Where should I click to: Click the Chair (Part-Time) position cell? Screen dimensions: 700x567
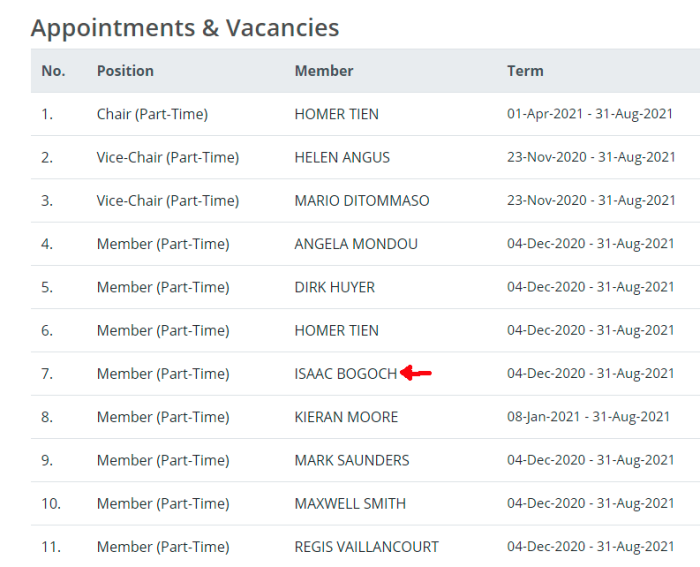152,114
